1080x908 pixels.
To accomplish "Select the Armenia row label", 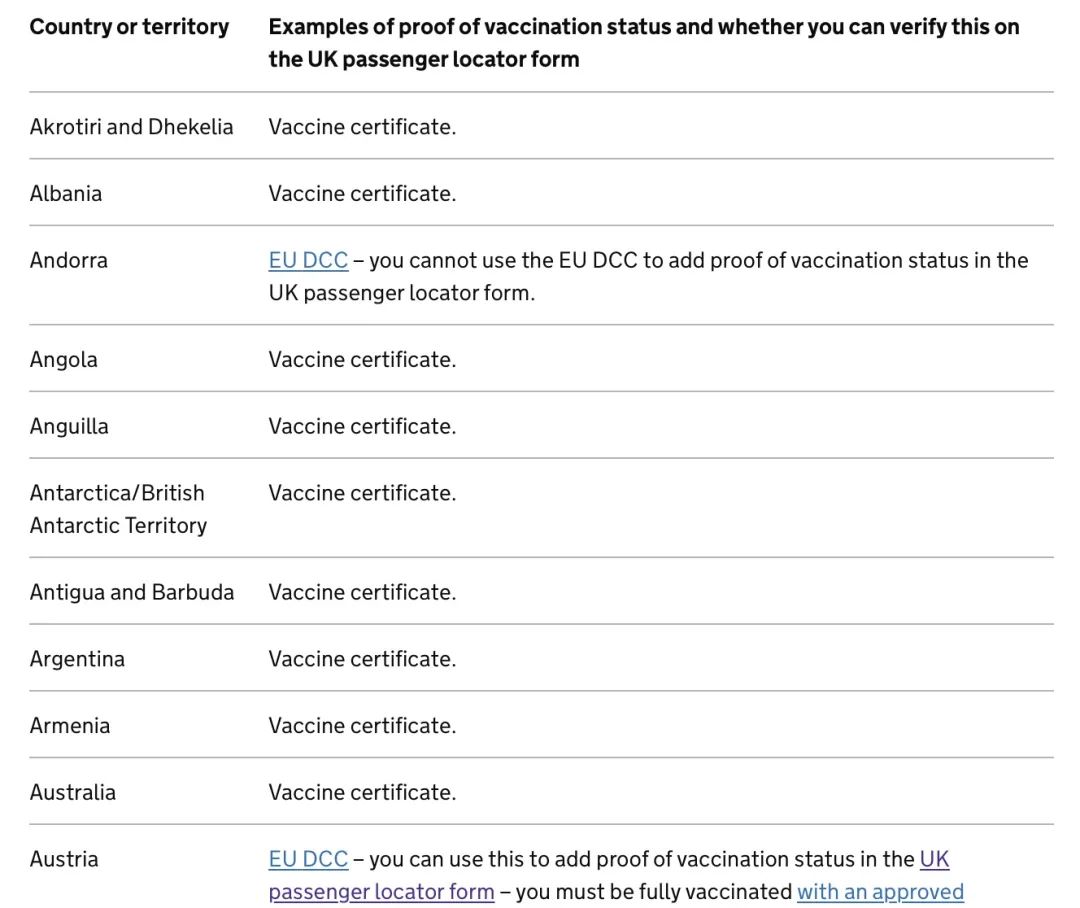I will click(70, 726).
